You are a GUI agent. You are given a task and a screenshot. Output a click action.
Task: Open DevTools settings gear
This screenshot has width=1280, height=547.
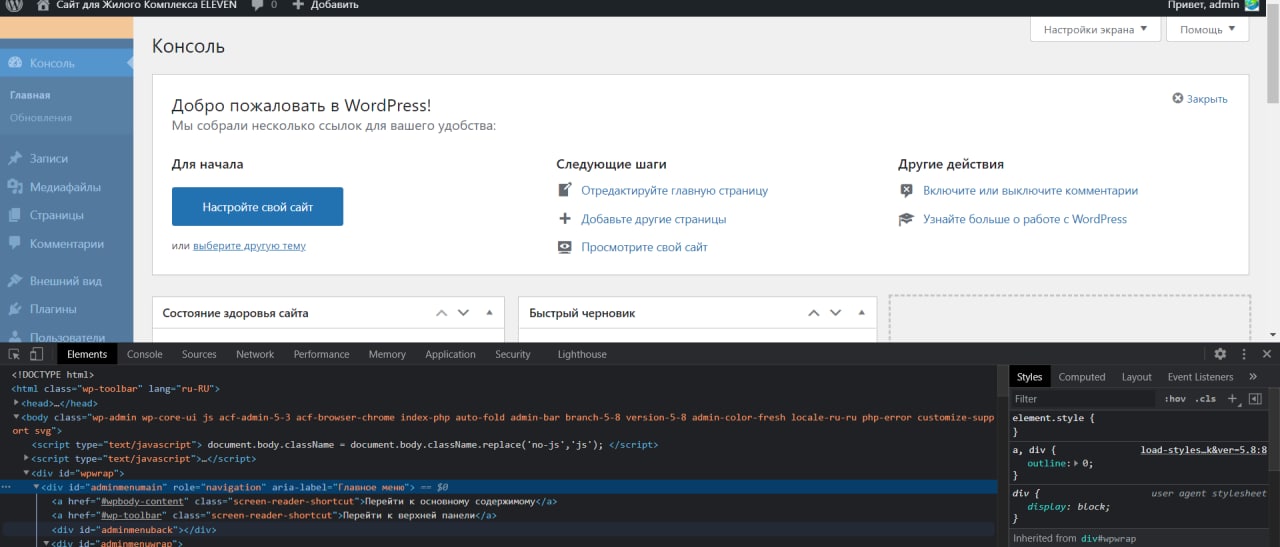tap(1220, 354)
